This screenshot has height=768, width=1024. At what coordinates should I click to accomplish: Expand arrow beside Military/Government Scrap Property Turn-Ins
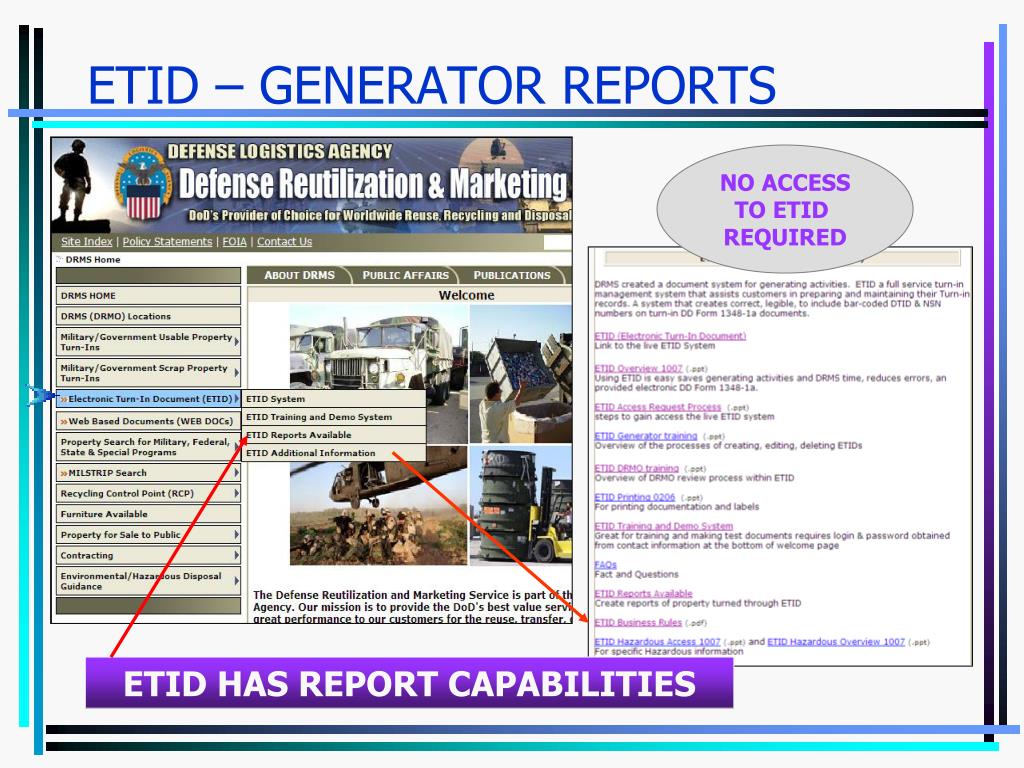coord(236,373)
